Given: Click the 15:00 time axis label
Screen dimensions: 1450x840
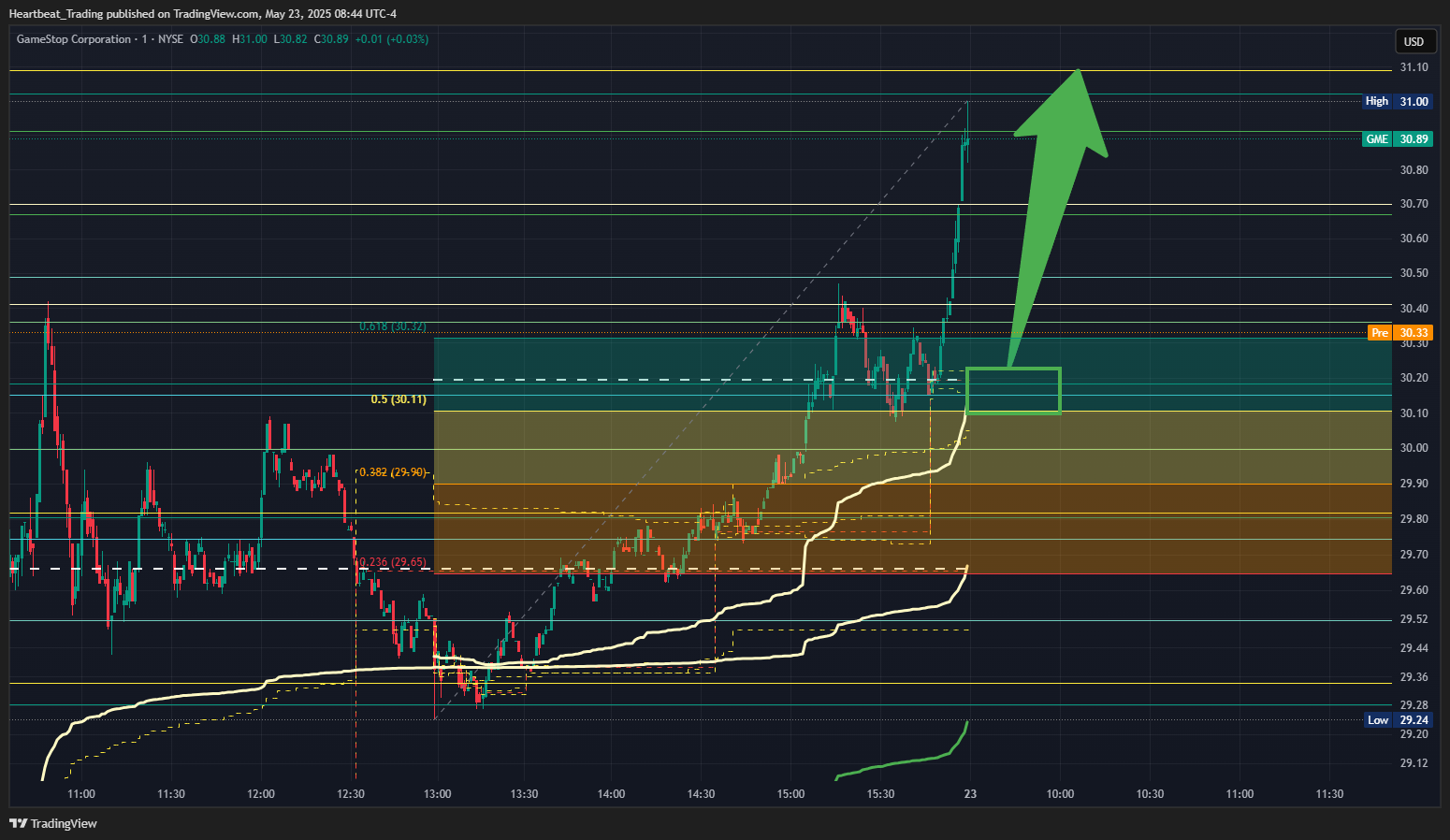Looking at the screenshot, I should click(790, 794).
